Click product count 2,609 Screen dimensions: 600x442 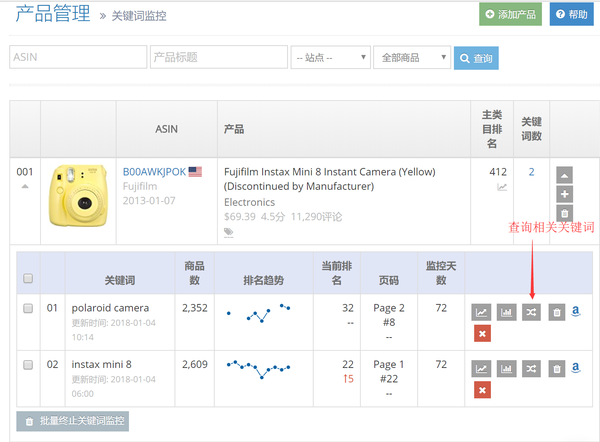click(194, 364)
